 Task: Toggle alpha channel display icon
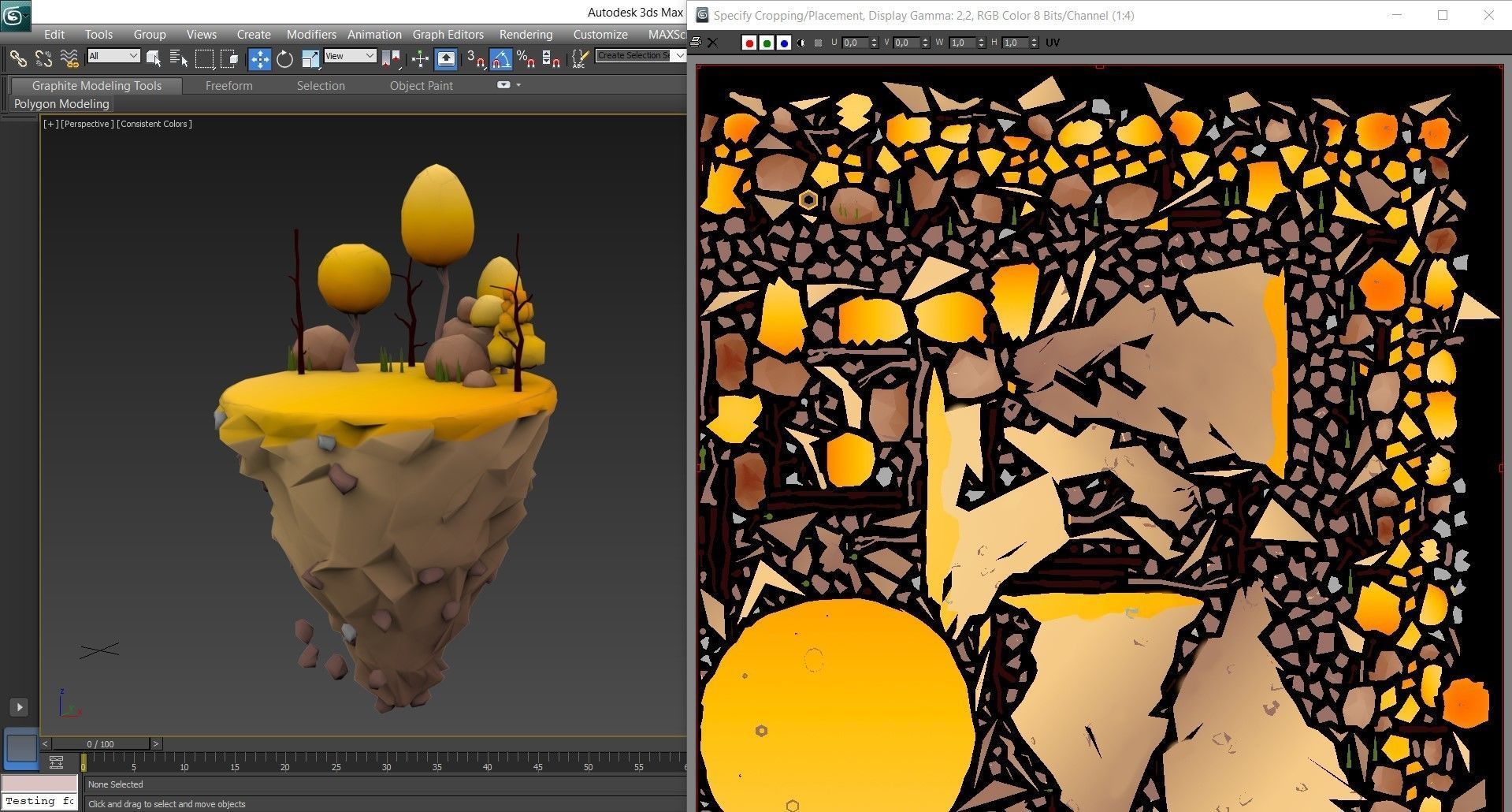point(801,43)
